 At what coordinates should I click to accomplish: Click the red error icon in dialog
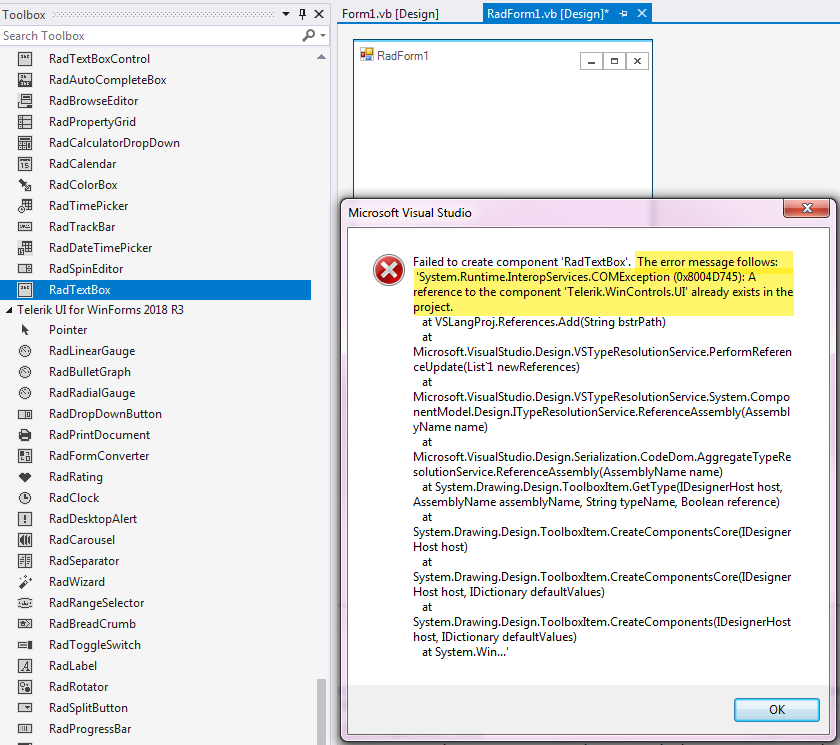point(389,270)
